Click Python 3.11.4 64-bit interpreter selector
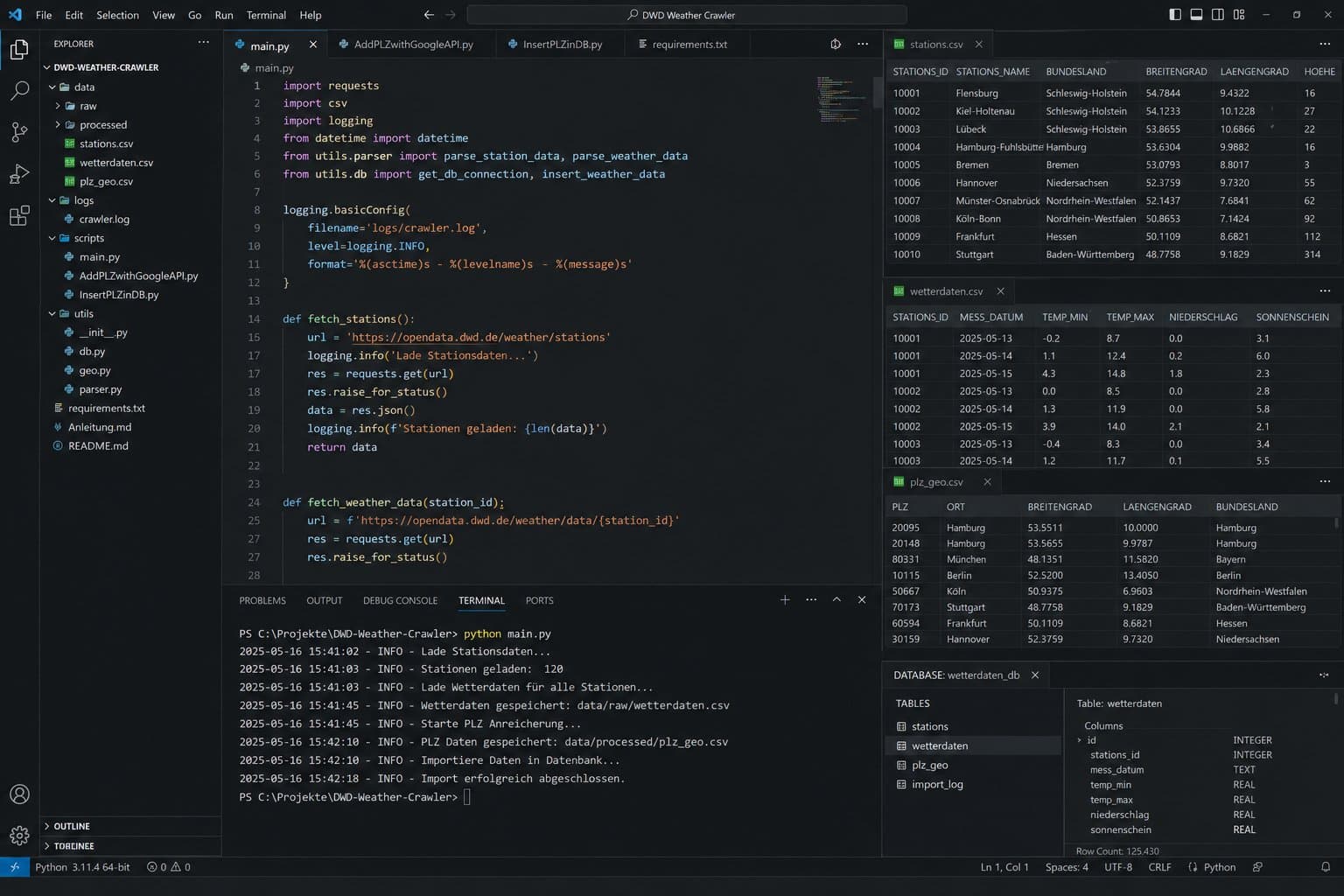 [82, 867]
